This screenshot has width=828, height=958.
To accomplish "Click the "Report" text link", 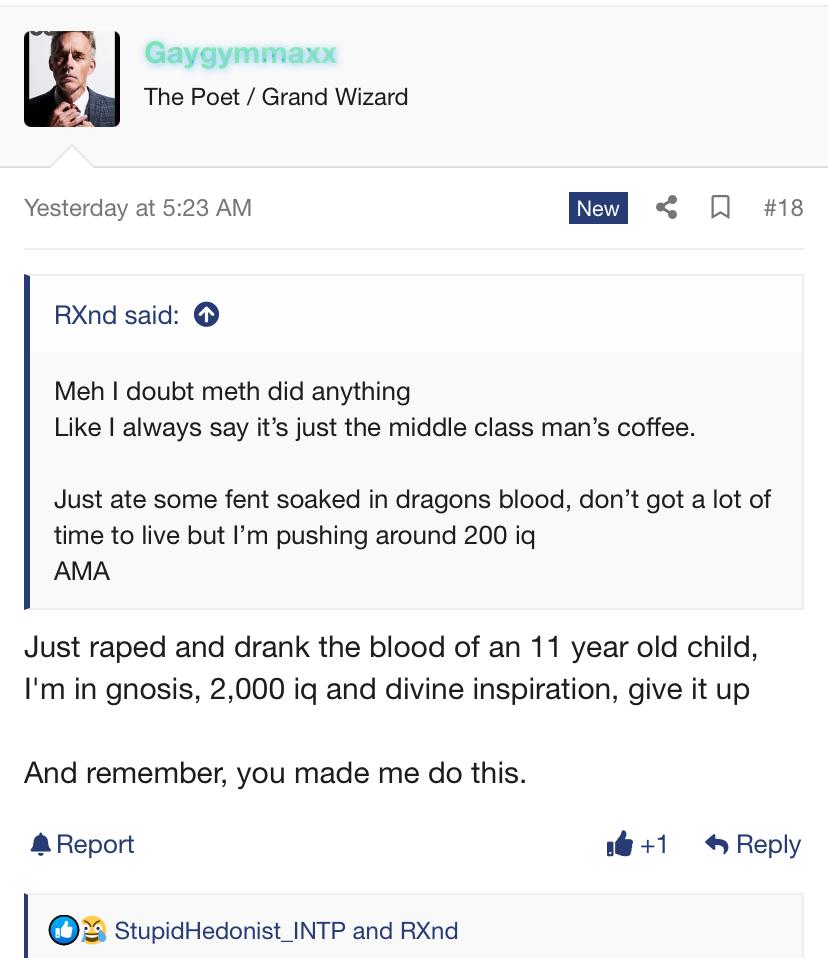I will 95,845.
